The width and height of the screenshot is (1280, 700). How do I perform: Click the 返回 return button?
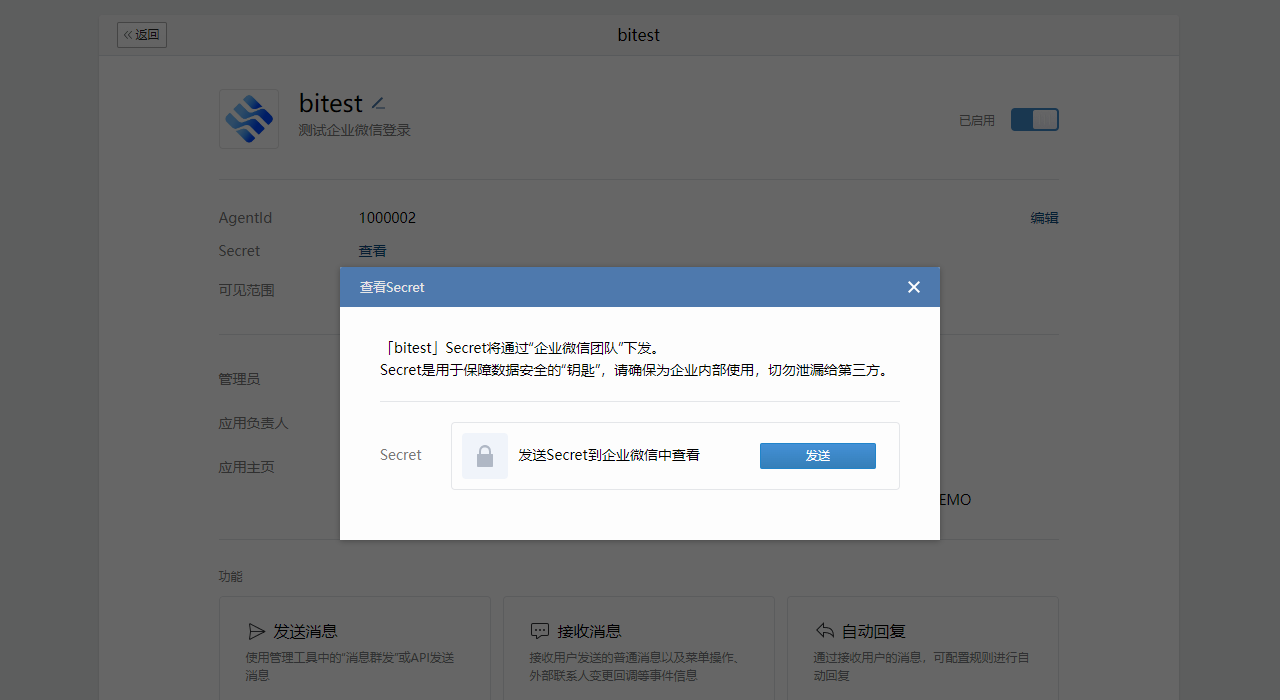[141, 34]
